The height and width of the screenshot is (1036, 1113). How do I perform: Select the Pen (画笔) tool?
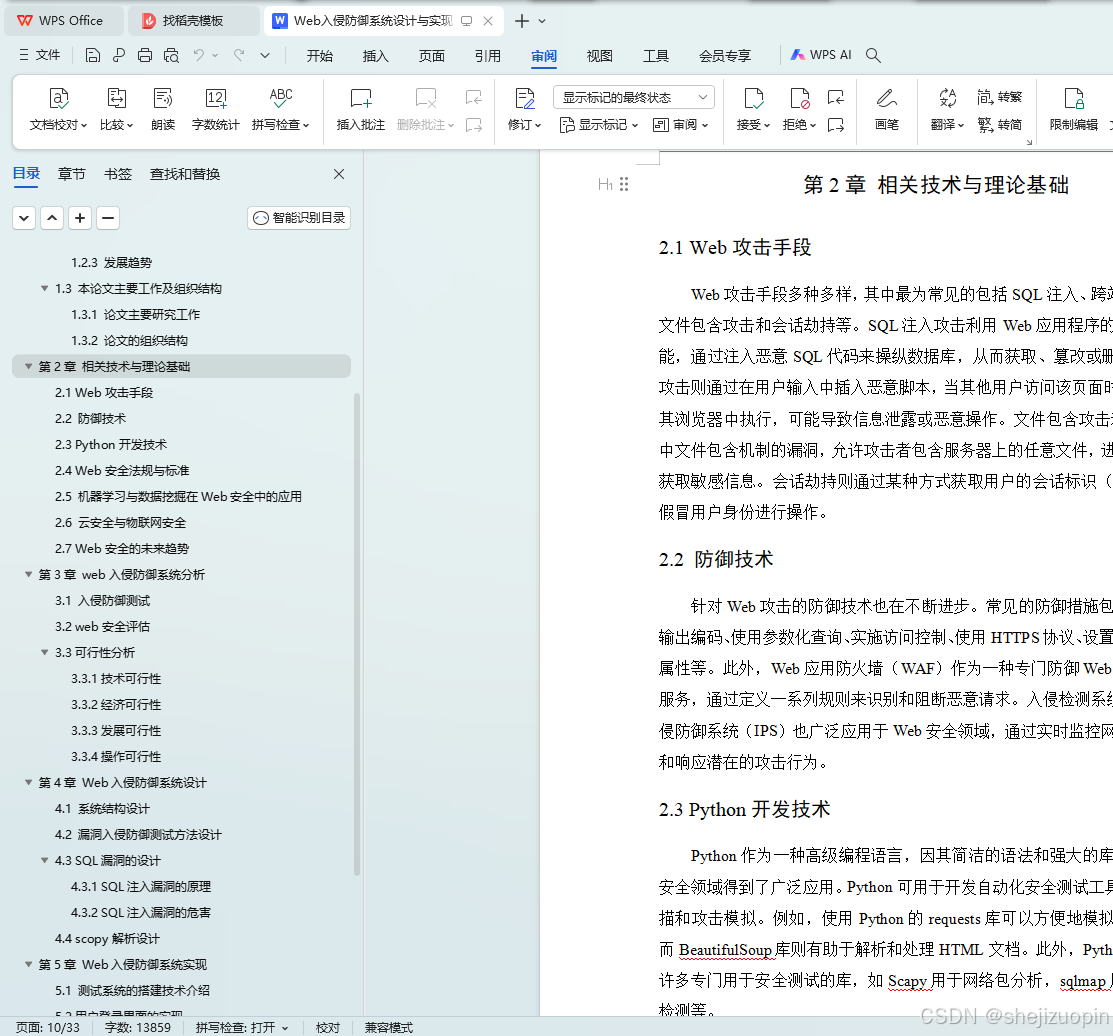click(887, 109)
